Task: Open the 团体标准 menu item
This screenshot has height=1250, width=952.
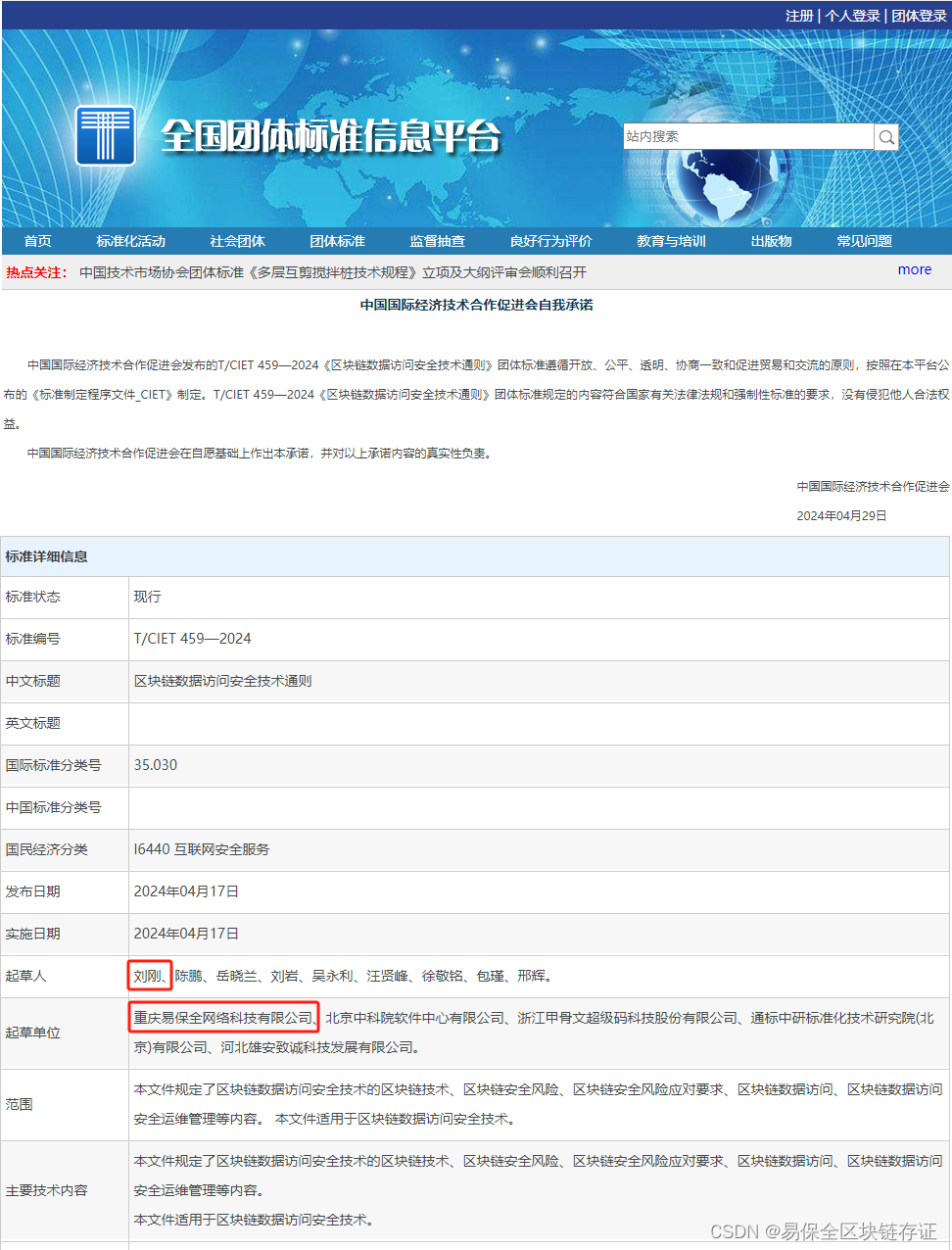Action: [x=337, y=241]
